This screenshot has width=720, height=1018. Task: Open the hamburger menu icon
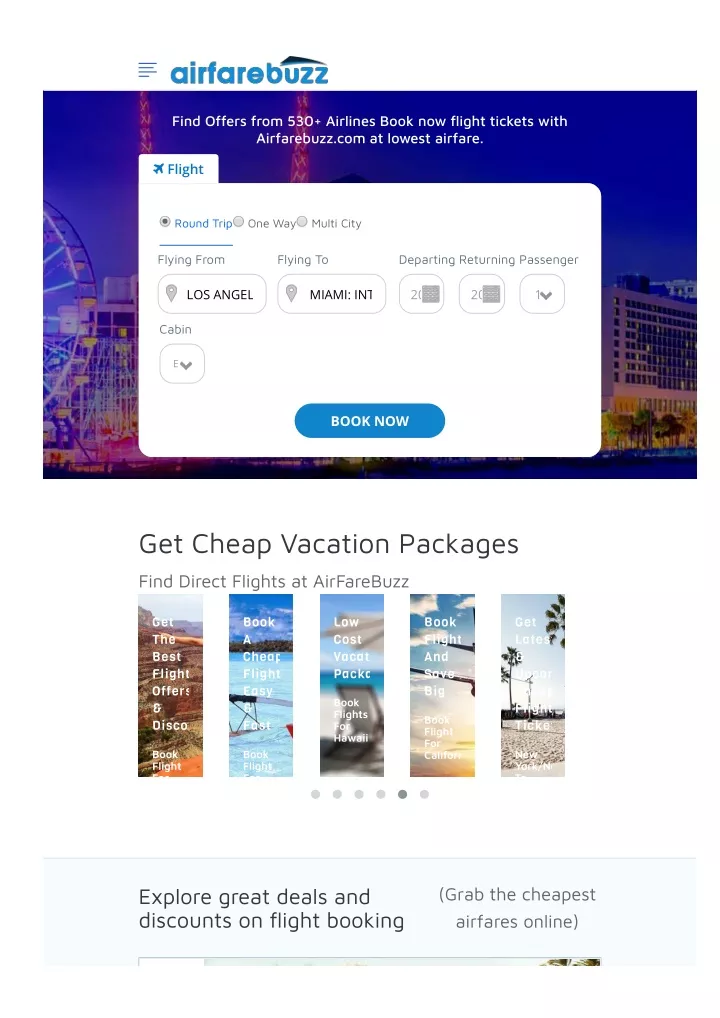click(147, 69)
